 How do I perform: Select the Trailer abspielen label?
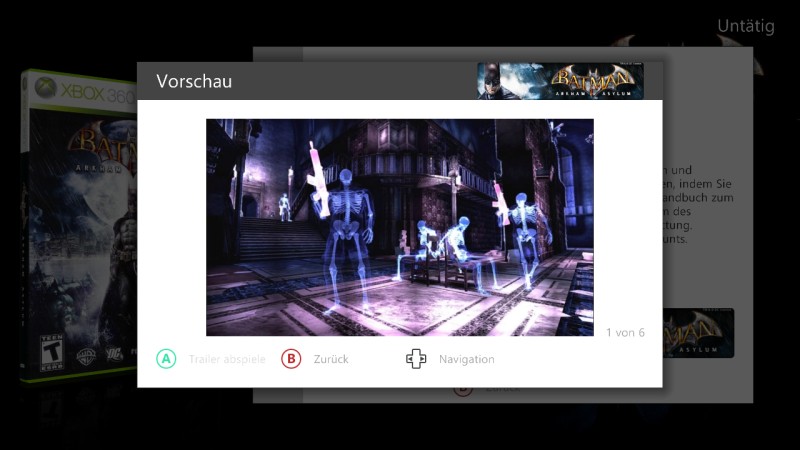(227, 359)
